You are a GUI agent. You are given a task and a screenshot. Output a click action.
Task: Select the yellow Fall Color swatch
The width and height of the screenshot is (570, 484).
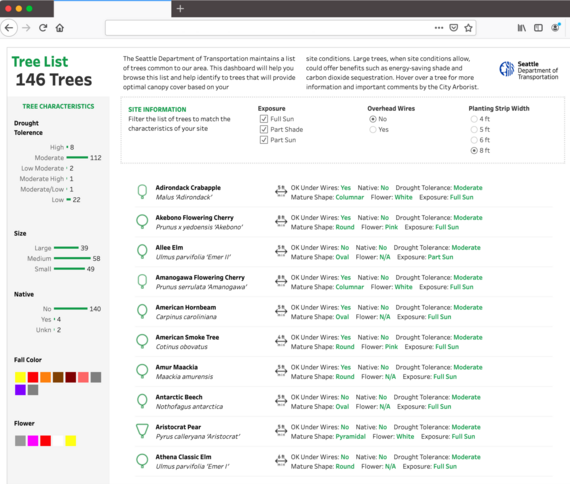tap(20, 377)
